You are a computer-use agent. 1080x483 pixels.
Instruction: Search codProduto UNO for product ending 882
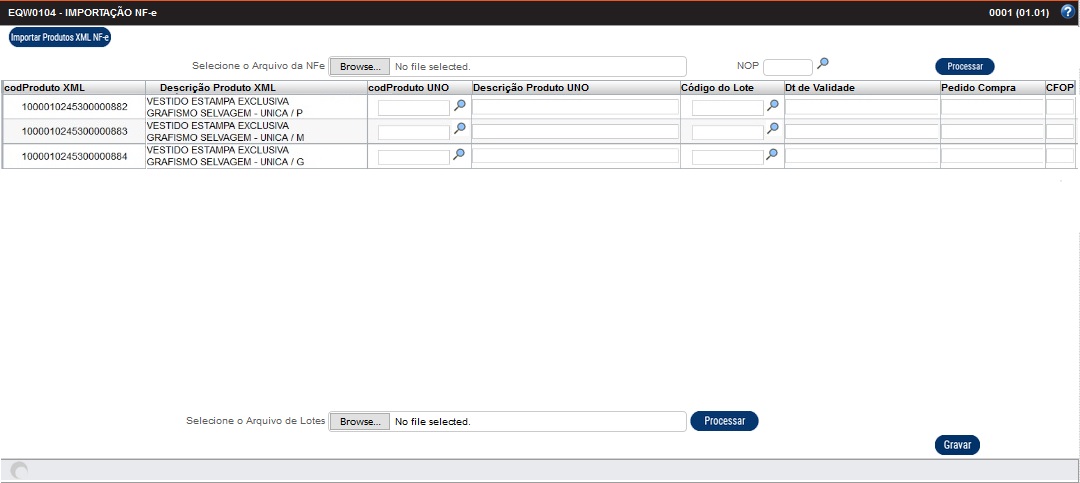click(x=460, y=105)
